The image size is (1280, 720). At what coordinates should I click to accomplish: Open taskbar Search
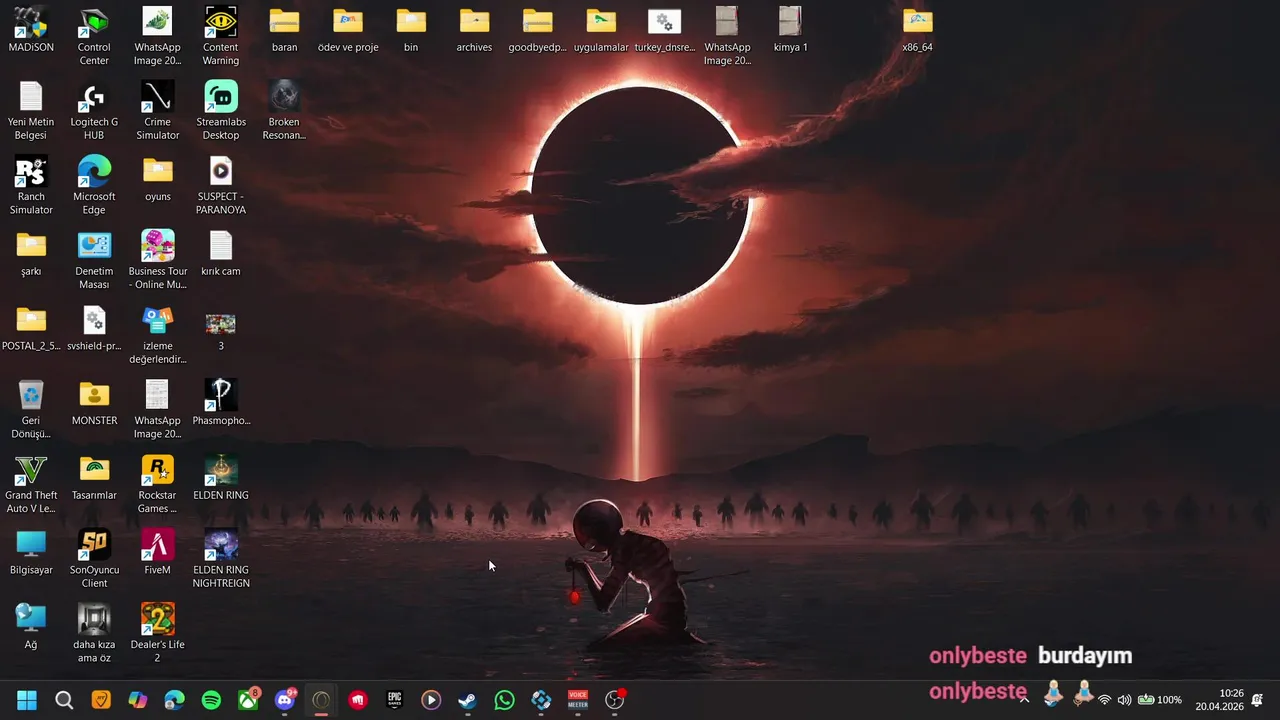64,700
